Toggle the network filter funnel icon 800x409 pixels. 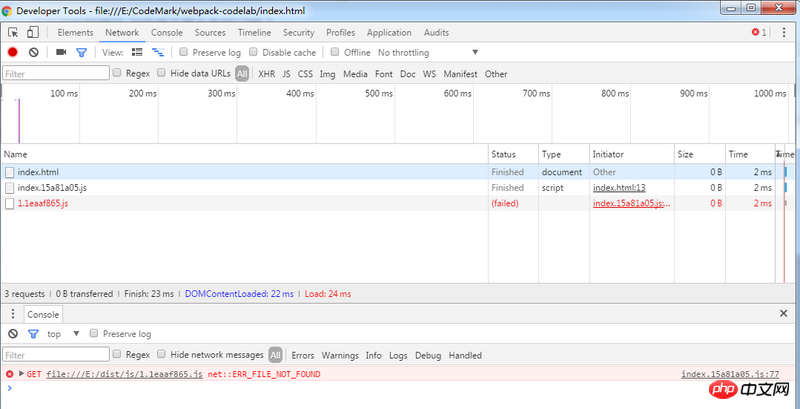82,52
